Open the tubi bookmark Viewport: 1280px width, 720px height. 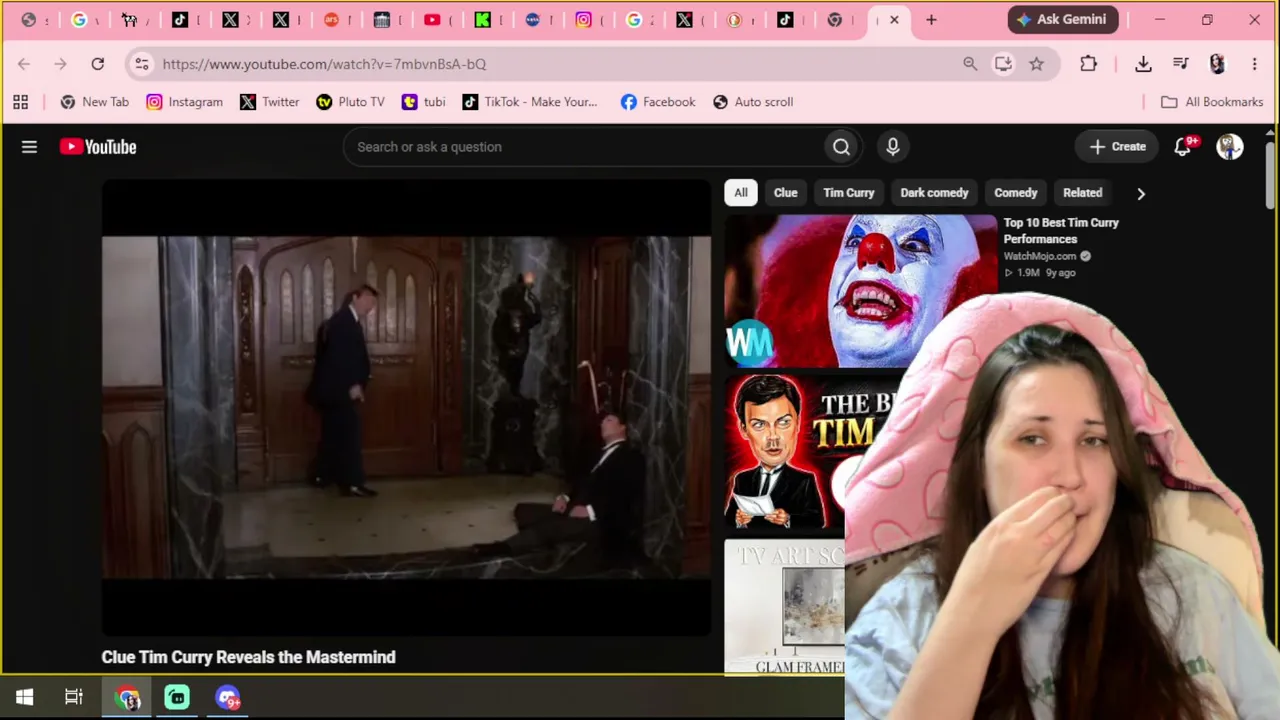click(x=423, y=102)
